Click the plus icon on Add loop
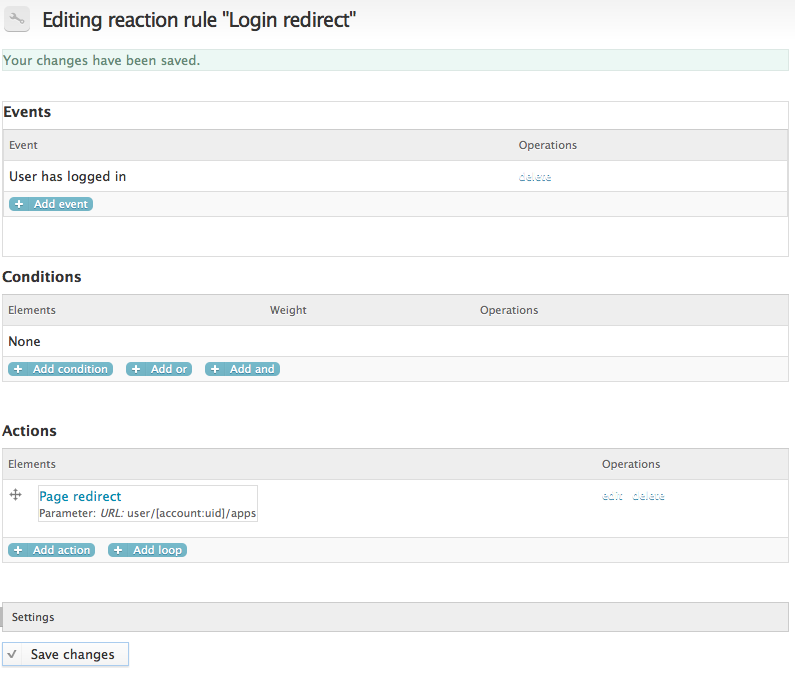 pyautogui.click(x=118, y=550)
